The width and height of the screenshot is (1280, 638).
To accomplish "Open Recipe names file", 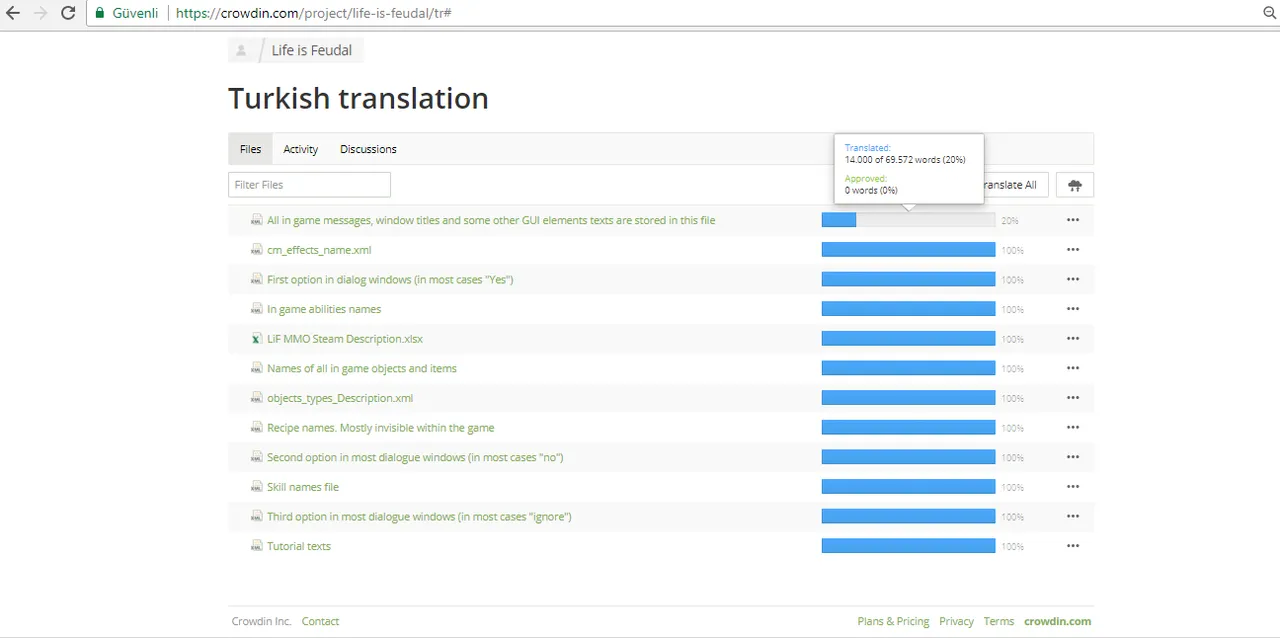I will [x=381, y=427].
